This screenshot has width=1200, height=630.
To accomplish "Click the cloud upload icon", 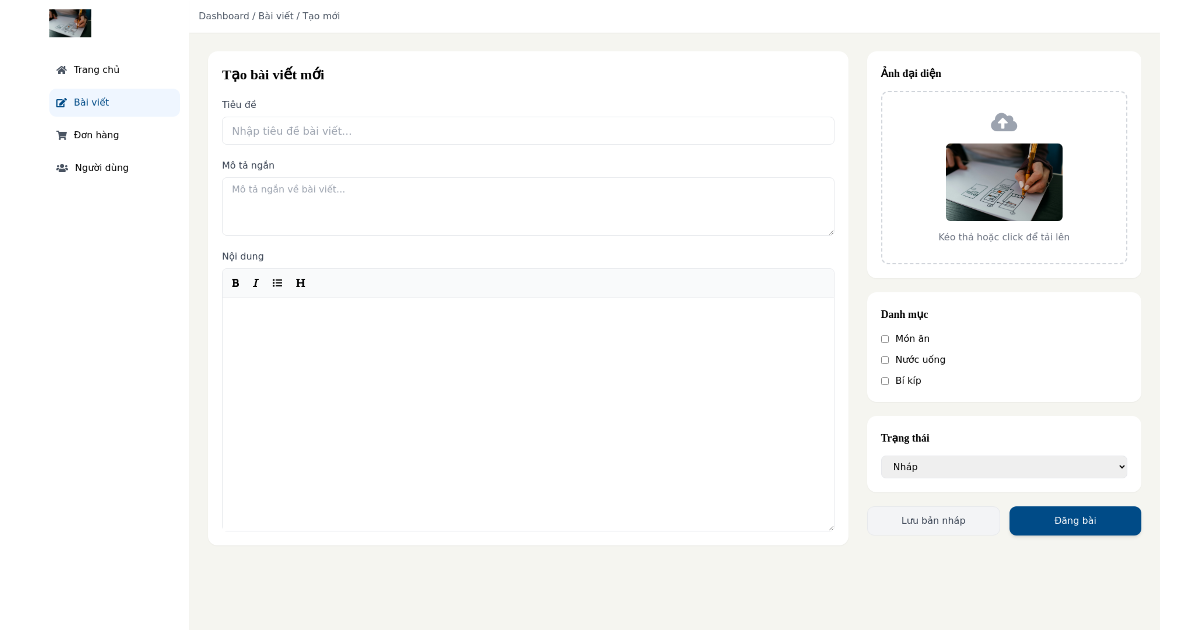I will (1004, 122).
